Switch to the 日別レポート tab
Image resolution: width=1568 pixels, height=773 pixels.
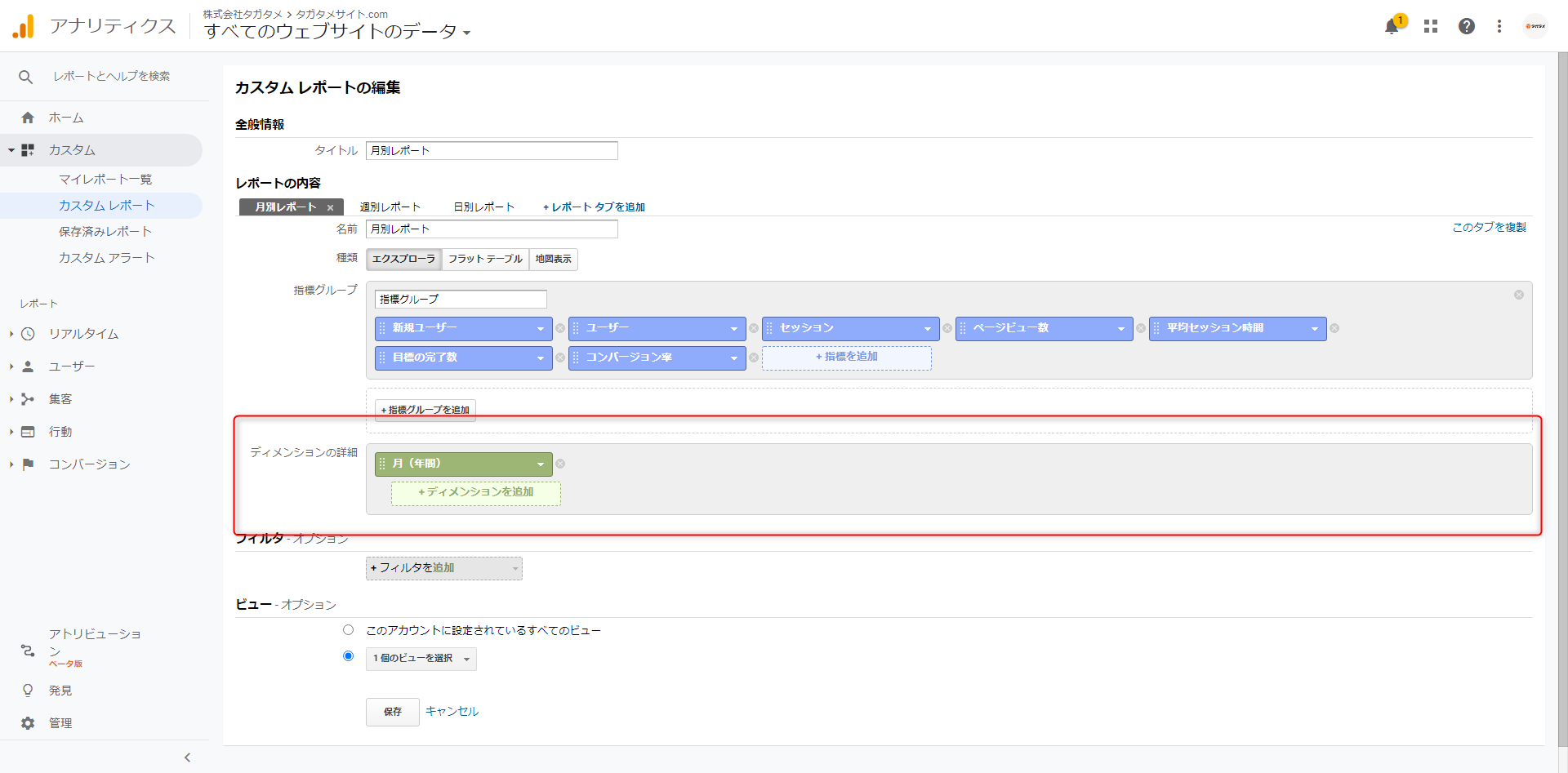484,207
